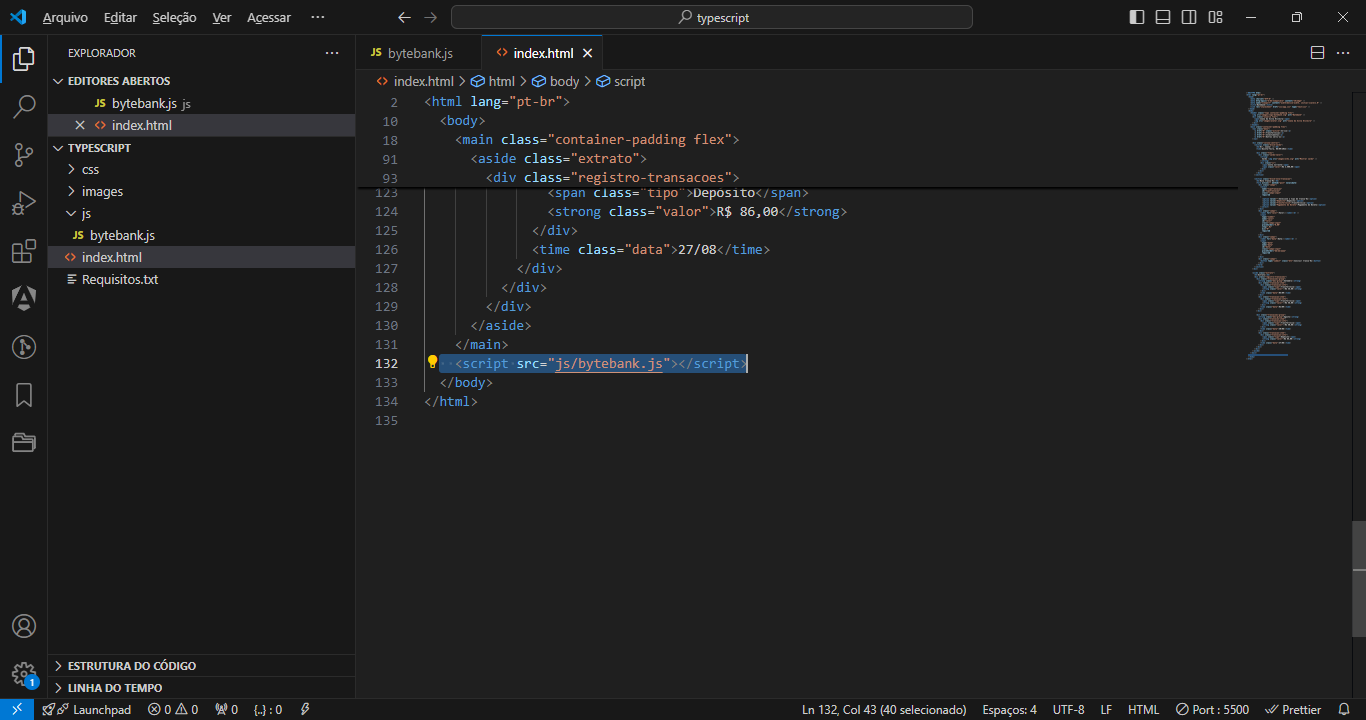This screenshot has height=720, width=1366.
Task: Go back using the navigation arrow
Action: (x=404, y=17)
